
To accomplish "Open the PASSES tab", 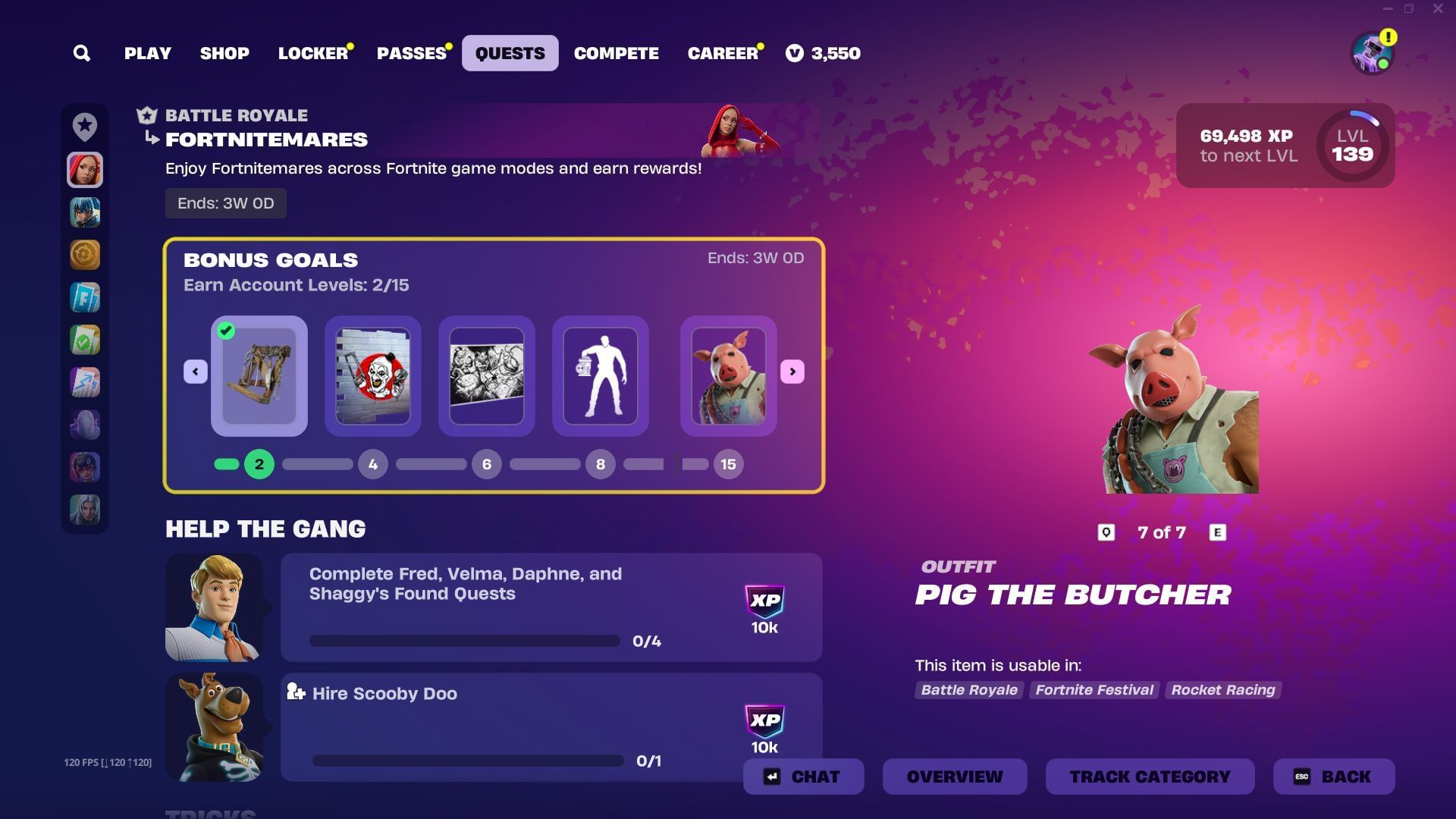I will click(412, 53).
